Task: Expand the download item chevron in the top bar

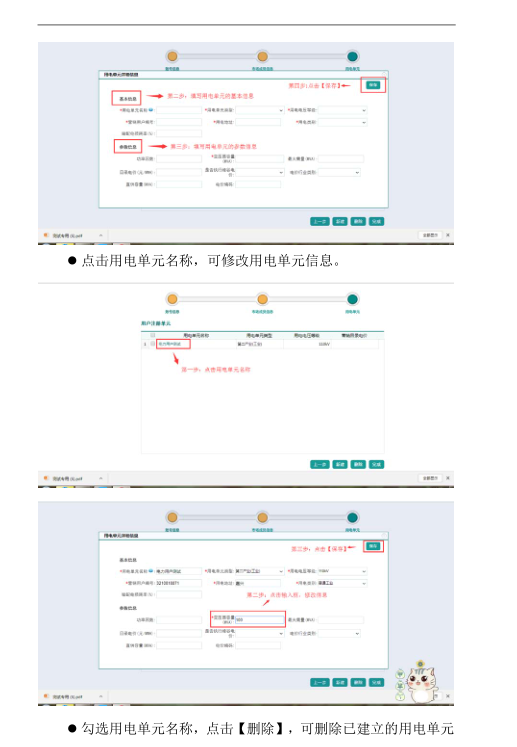Action: coord(101,235)
